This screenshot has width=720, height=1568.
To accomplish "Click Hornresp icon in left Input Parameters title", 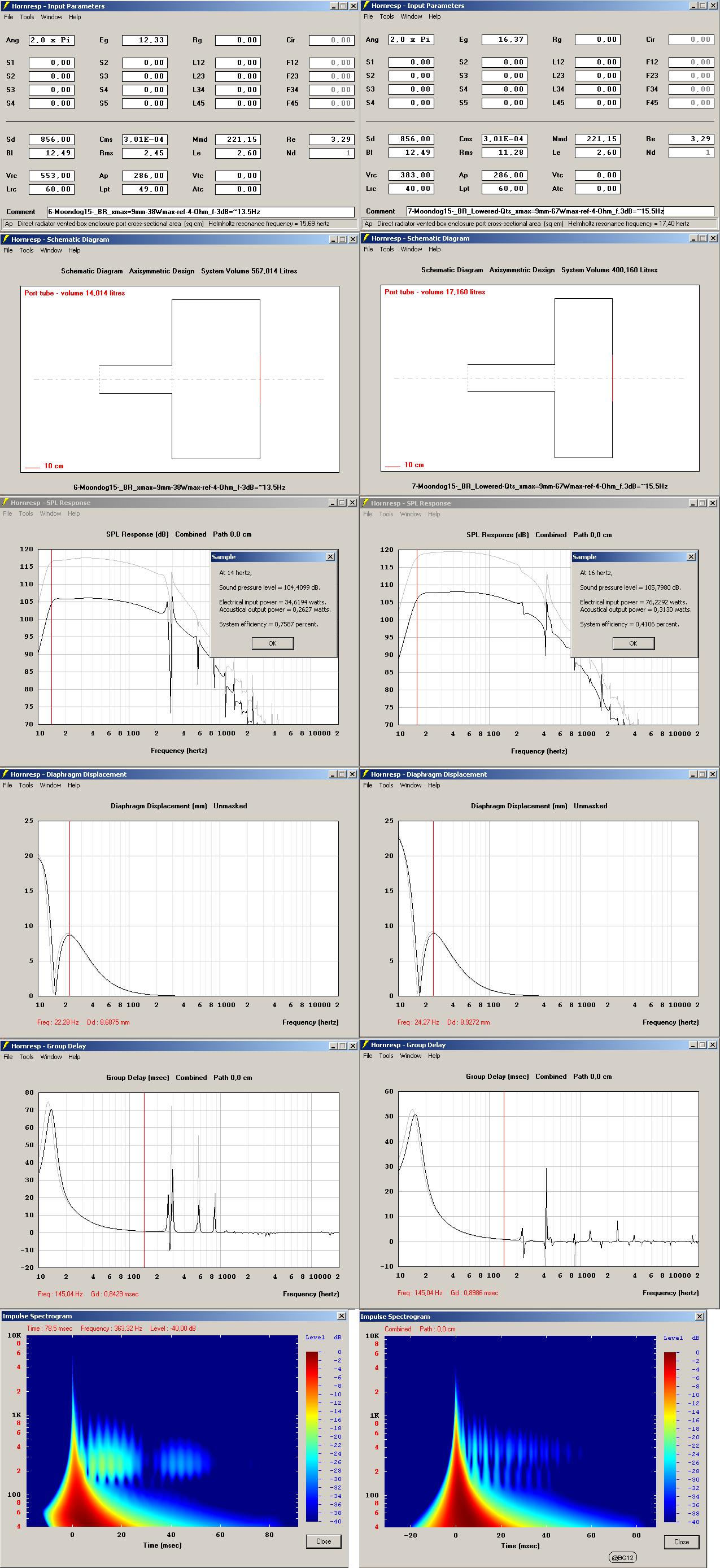I will (6, 6).
